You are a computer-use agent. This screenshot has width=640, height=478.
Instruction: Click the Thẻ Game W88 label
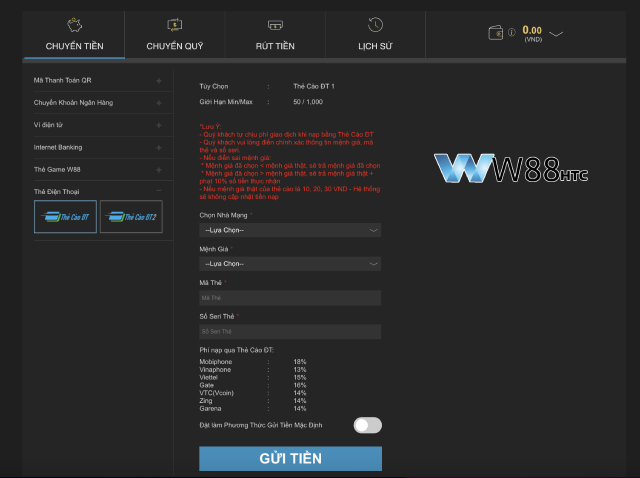[x=57, y=169]
